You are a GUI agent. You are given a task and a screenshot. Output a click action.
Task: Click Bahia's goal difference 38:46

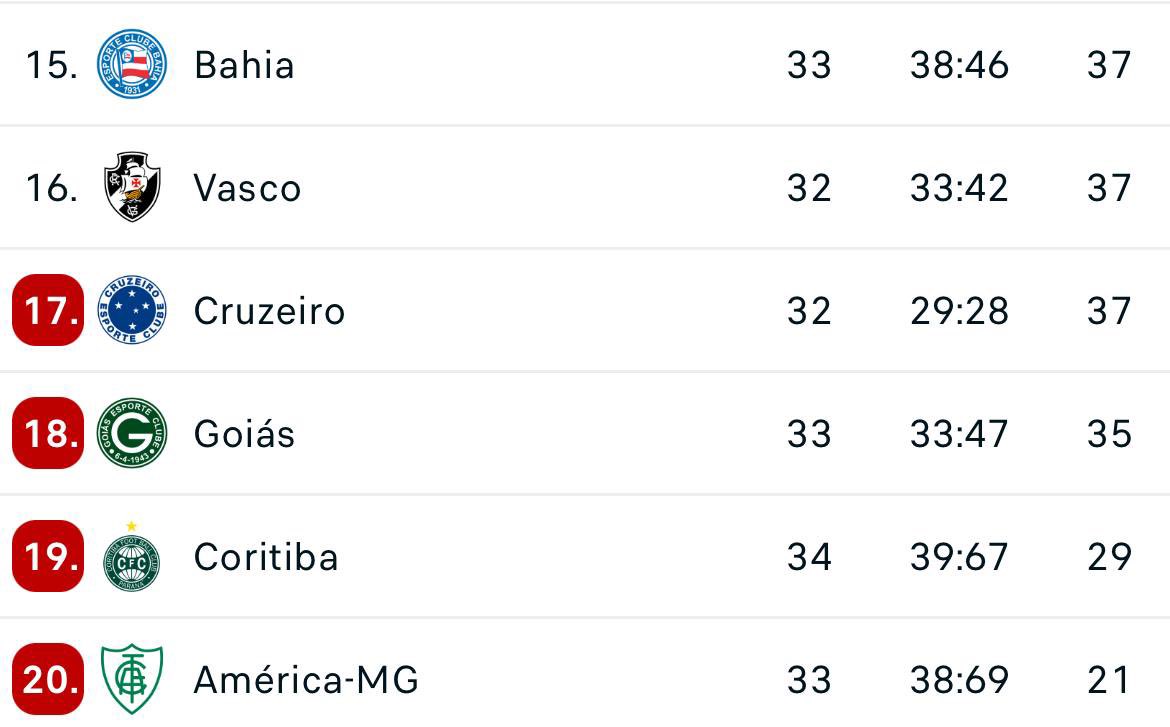pos(959,65)
